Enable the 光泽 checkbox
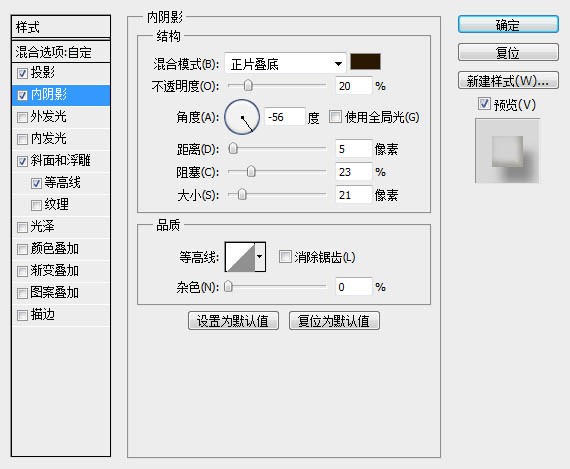Image resolution: width=570 pixels, height=469 pixels. 22,227
